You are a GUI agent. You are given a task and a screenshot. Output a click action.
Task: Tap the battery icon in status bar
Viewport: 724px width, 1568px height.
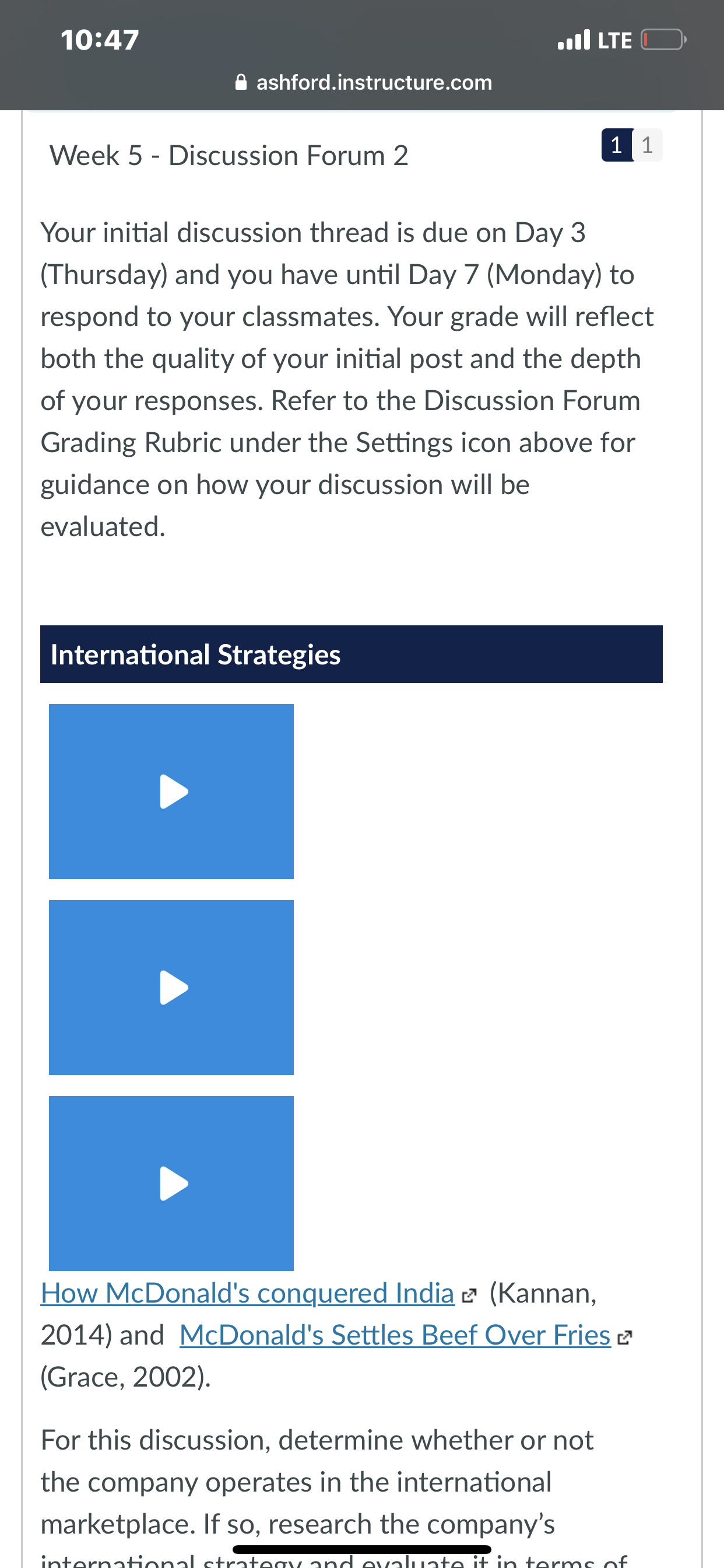click(x=663, y=40)
